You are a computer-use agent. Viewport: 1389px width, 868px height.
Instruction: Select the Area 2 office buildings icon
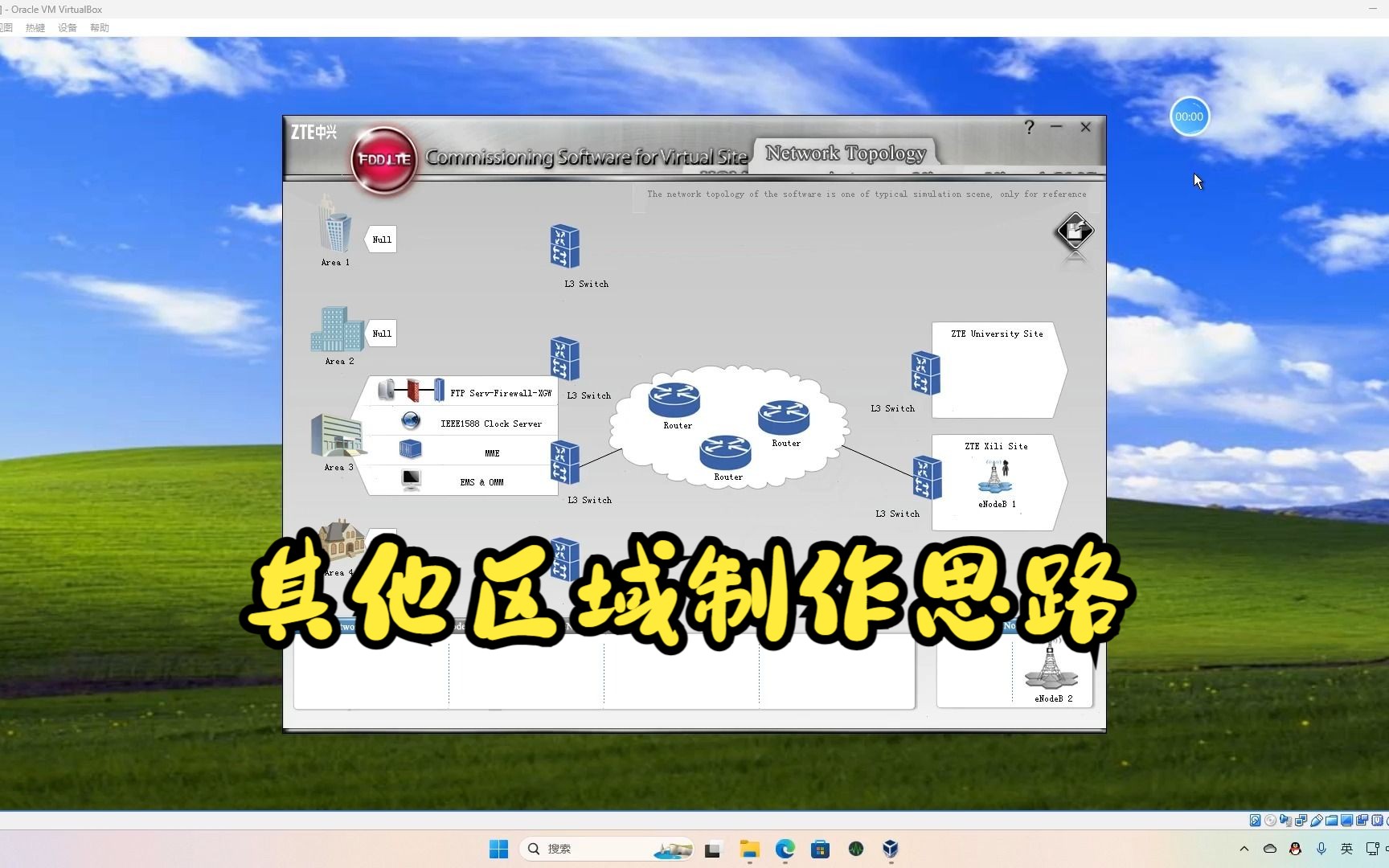(338, 330)
